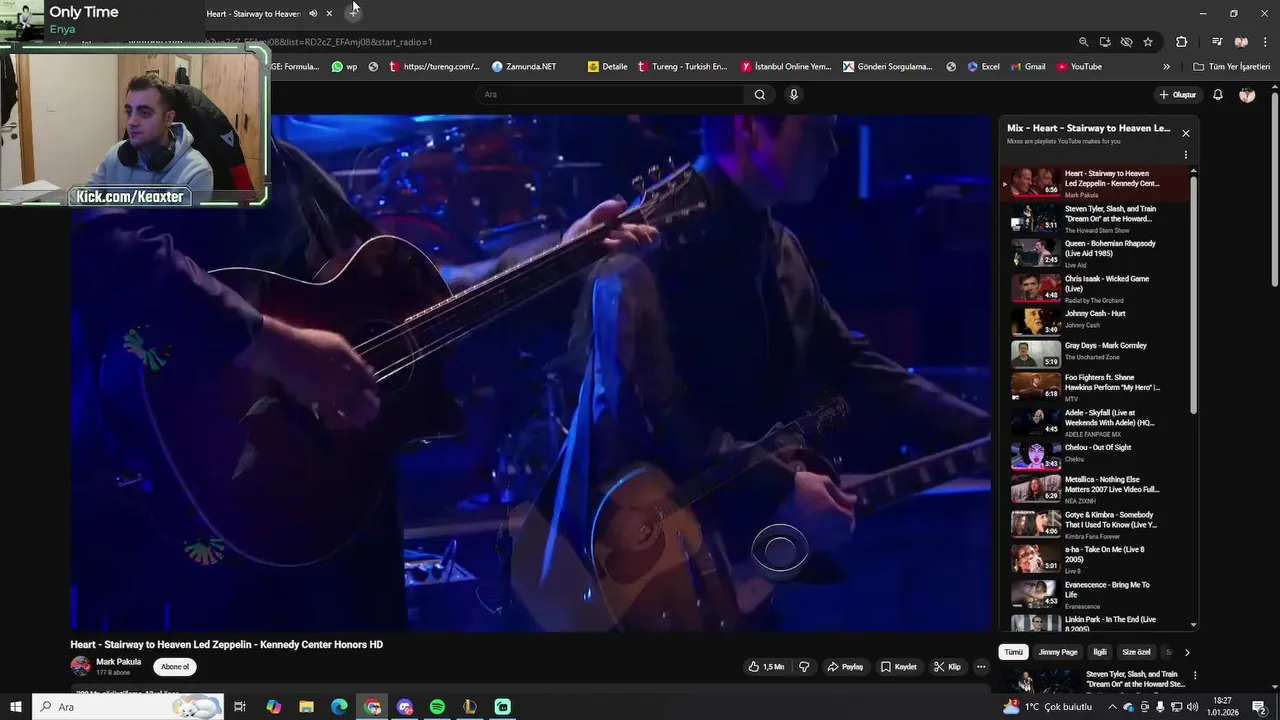Open the media controls icon
This screenshot has height=720, width=1280.
(x=1217, y=42)
